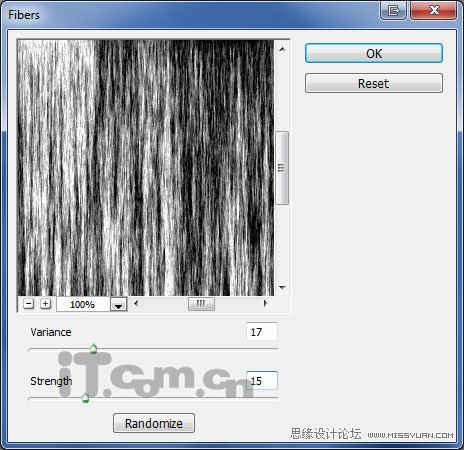The image size is (464, 450).
Task: Click the preview scroll down arrow
Action: pos(282,287)
